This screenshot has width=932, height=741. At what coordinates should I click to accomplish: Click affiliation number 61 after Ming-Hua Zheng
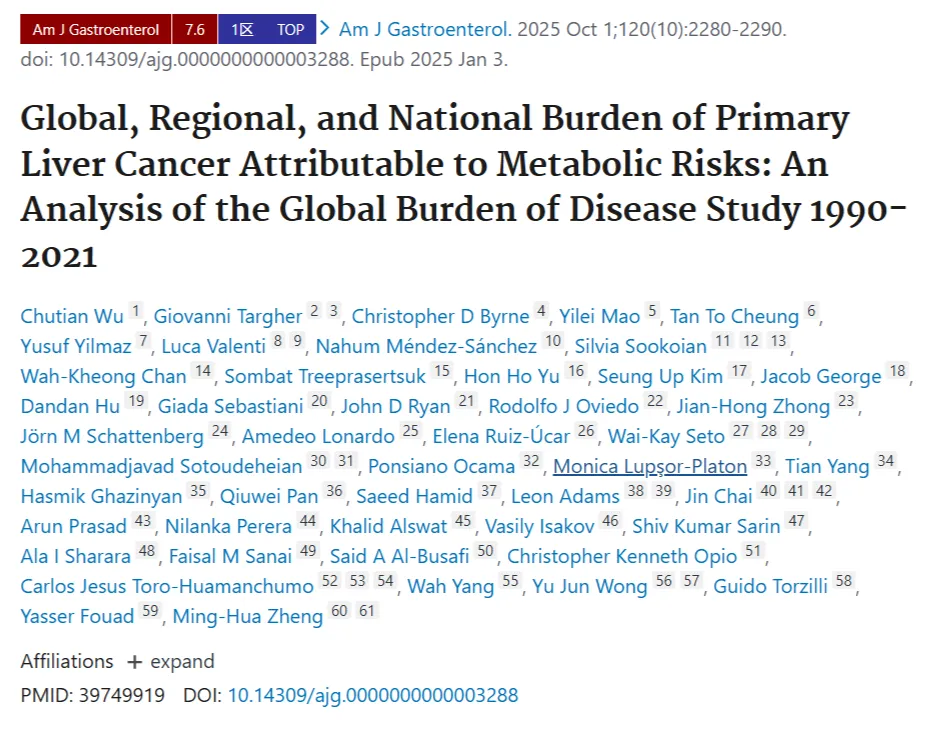pyautogui.click(x=367, y=611)
